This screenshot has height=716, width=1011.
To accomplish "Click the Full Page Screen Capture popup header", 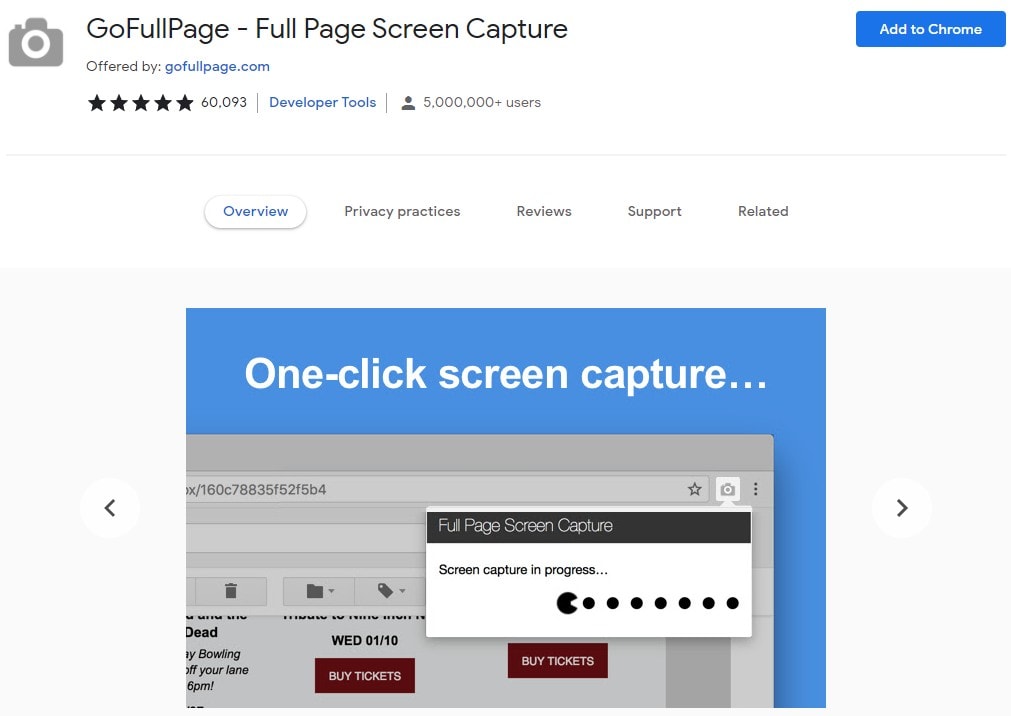I will coord(589,526).
